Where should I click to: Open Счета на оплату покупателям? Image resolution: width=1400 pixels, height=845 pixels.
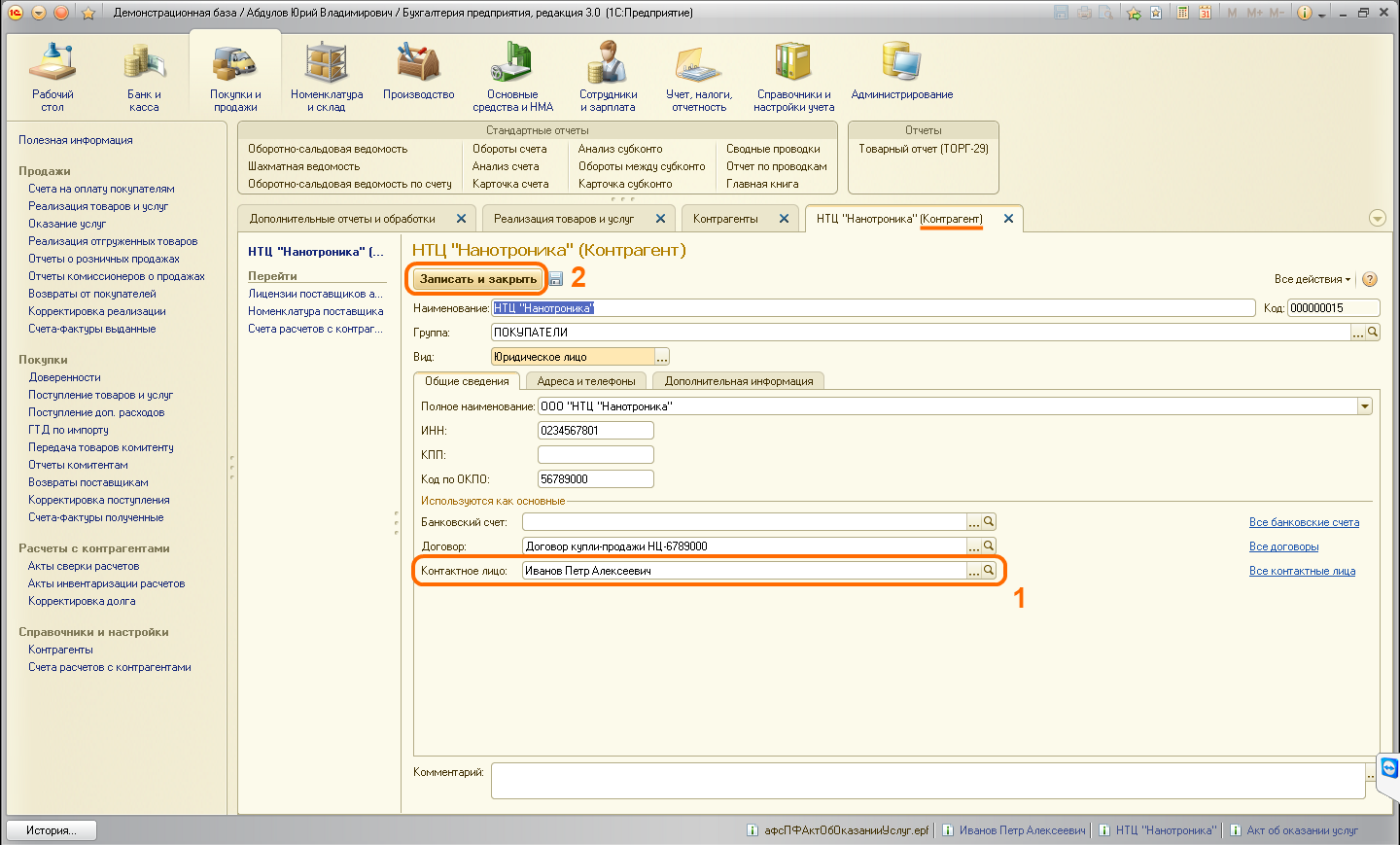coord(101,189)
